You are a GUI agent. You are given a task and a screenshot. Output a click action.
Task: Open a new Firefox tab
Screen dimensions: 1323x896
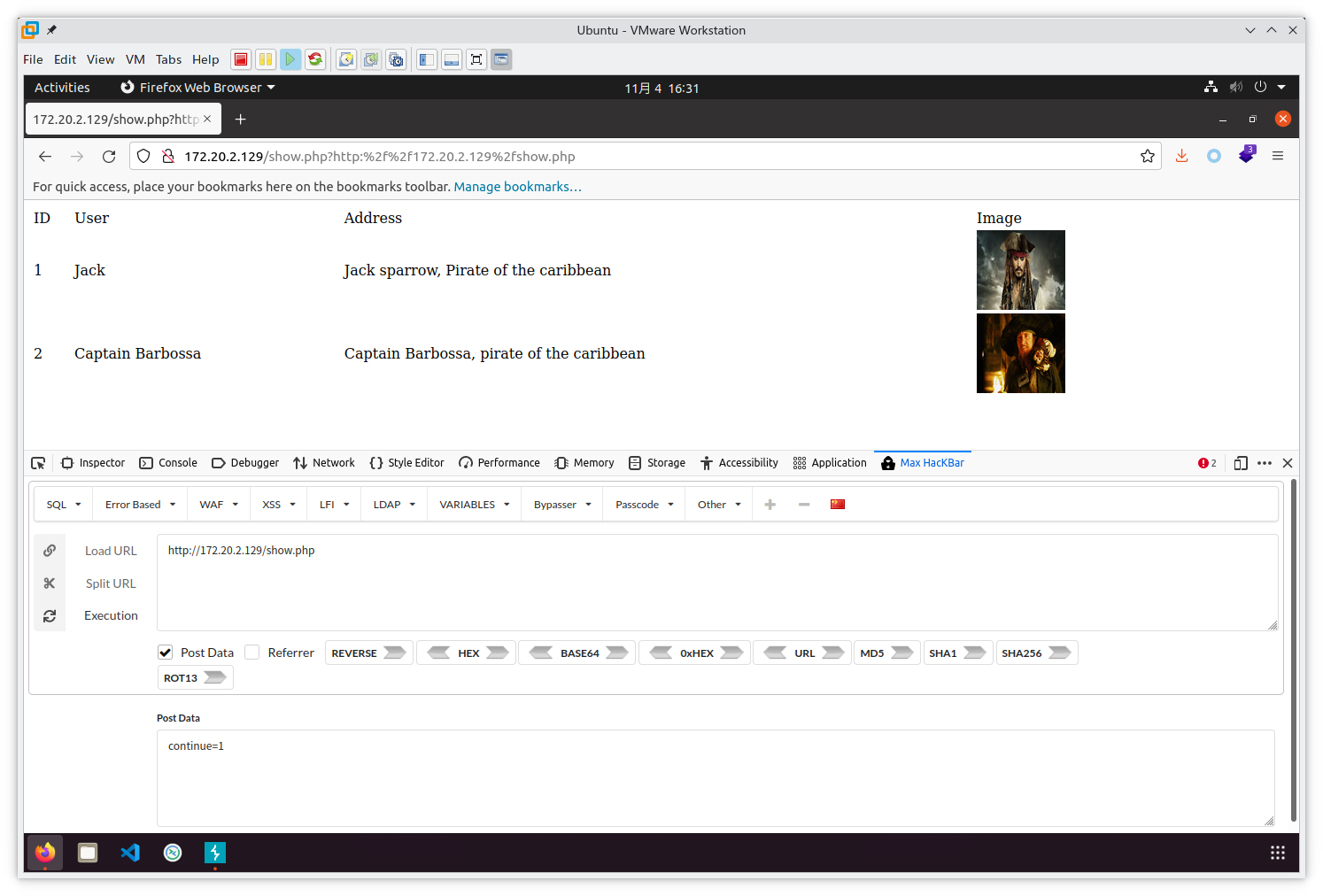[x=240, y=119]
